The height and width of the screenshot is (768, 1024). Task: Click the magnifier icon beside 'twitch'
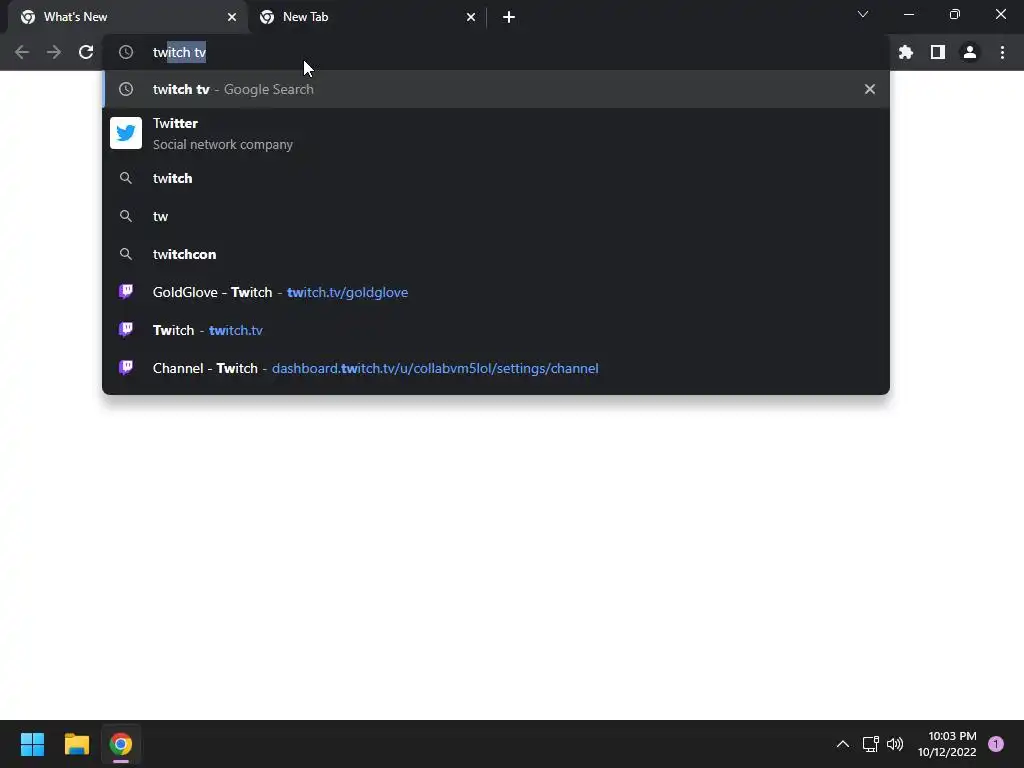tap(126, 178)
